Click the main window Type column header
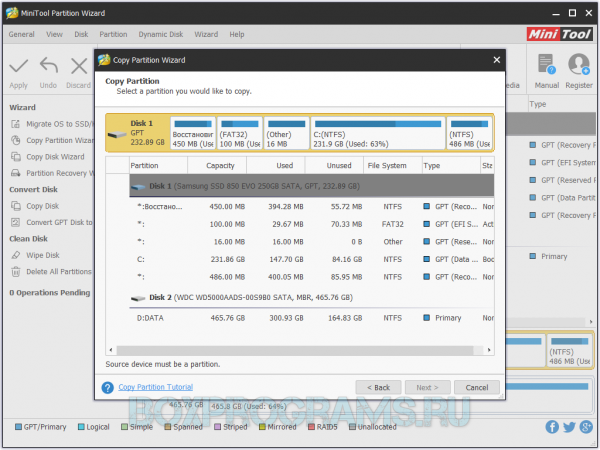Viewport: 600px width, 450px height. (561, 104)
